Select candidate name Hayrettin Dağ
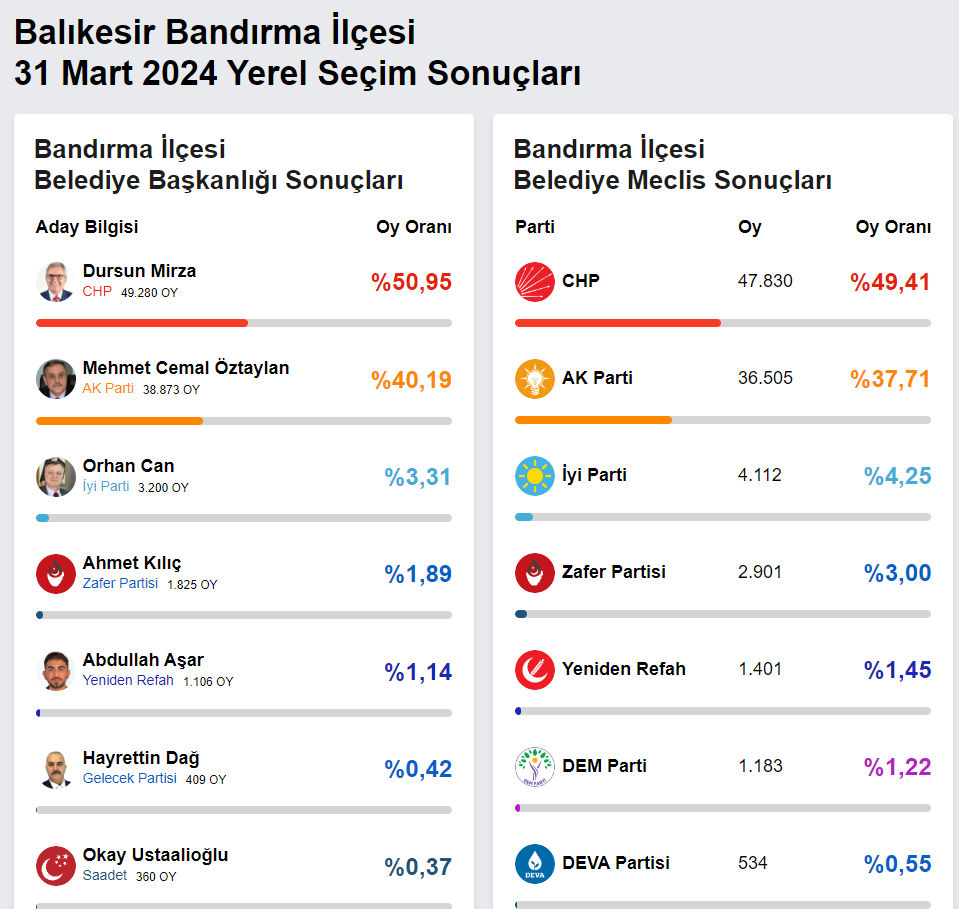The height and width of the screenshot is (909, 959). [141, 758]
